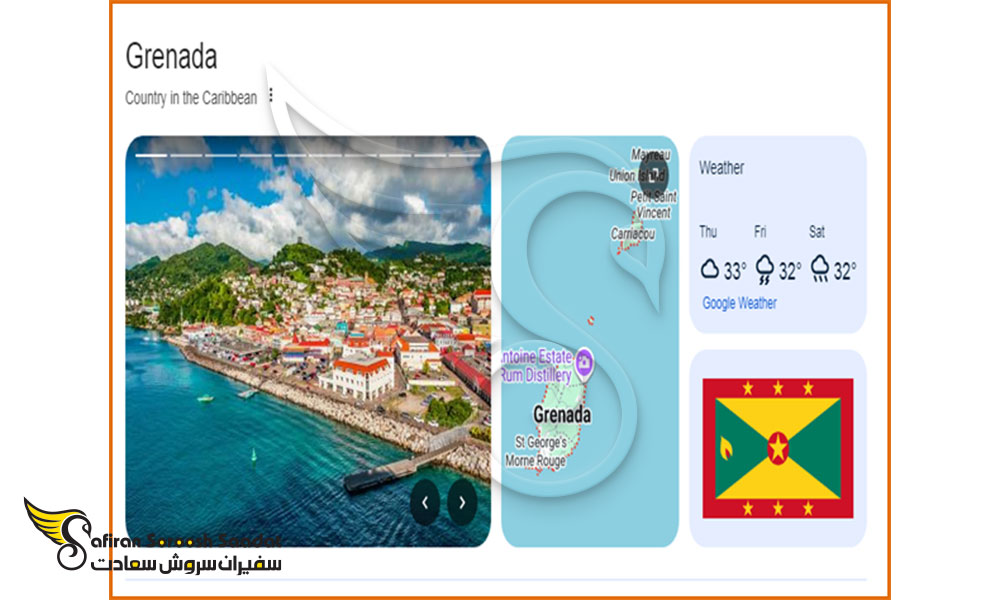This screenshot has width=1000, height=600.
Task: Open the three-dot more options menu
Action: click(271, 96)
